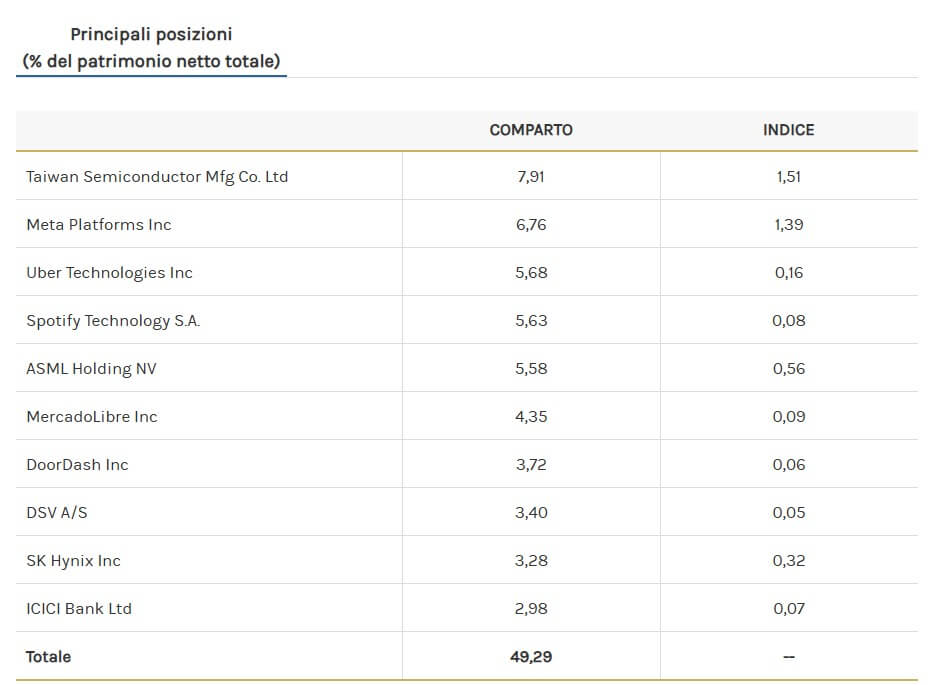Click the 7,91 COMPARTO value
This screenshot has width=934, height=685.
click(531, 176)
